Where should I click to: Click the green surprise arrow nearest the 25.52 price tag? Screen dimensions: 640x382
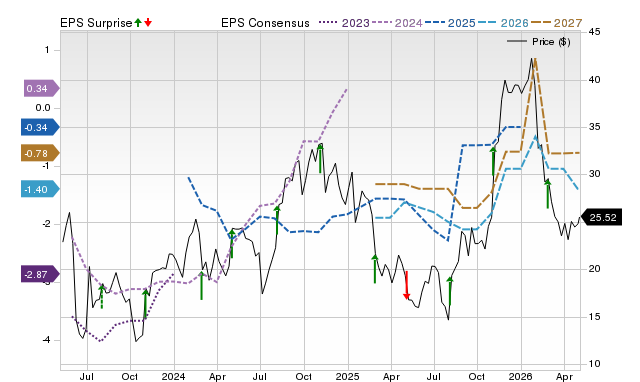pos(548,194)
